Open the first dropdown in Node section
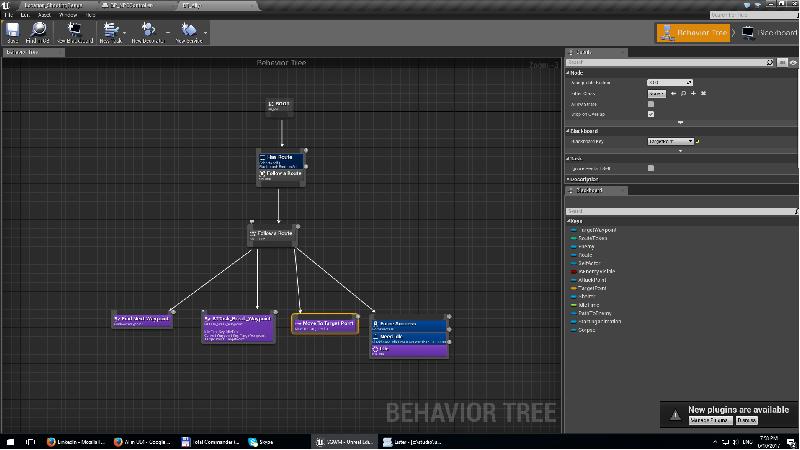 click(x=669, y=83)
